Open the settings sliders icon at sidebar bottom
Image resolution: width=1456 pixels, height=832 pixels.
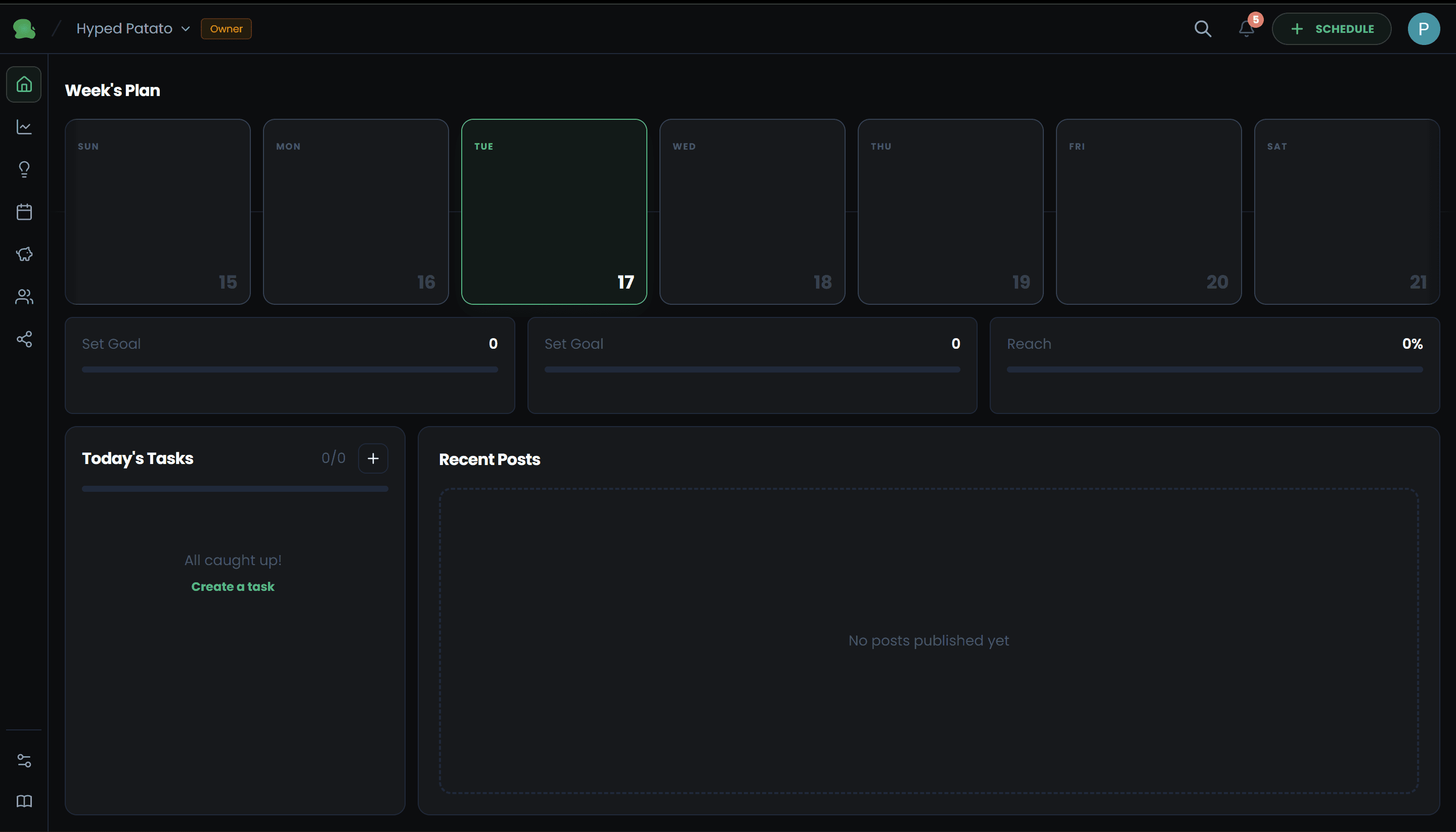tap(23, 760)
